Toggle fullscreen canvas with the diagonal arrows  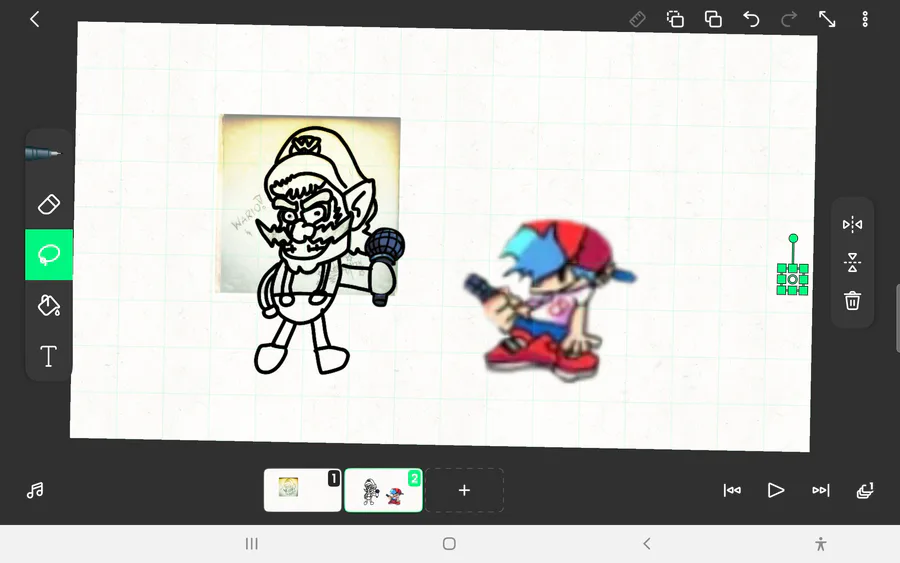pyautogui.click(x=827, y=20)
